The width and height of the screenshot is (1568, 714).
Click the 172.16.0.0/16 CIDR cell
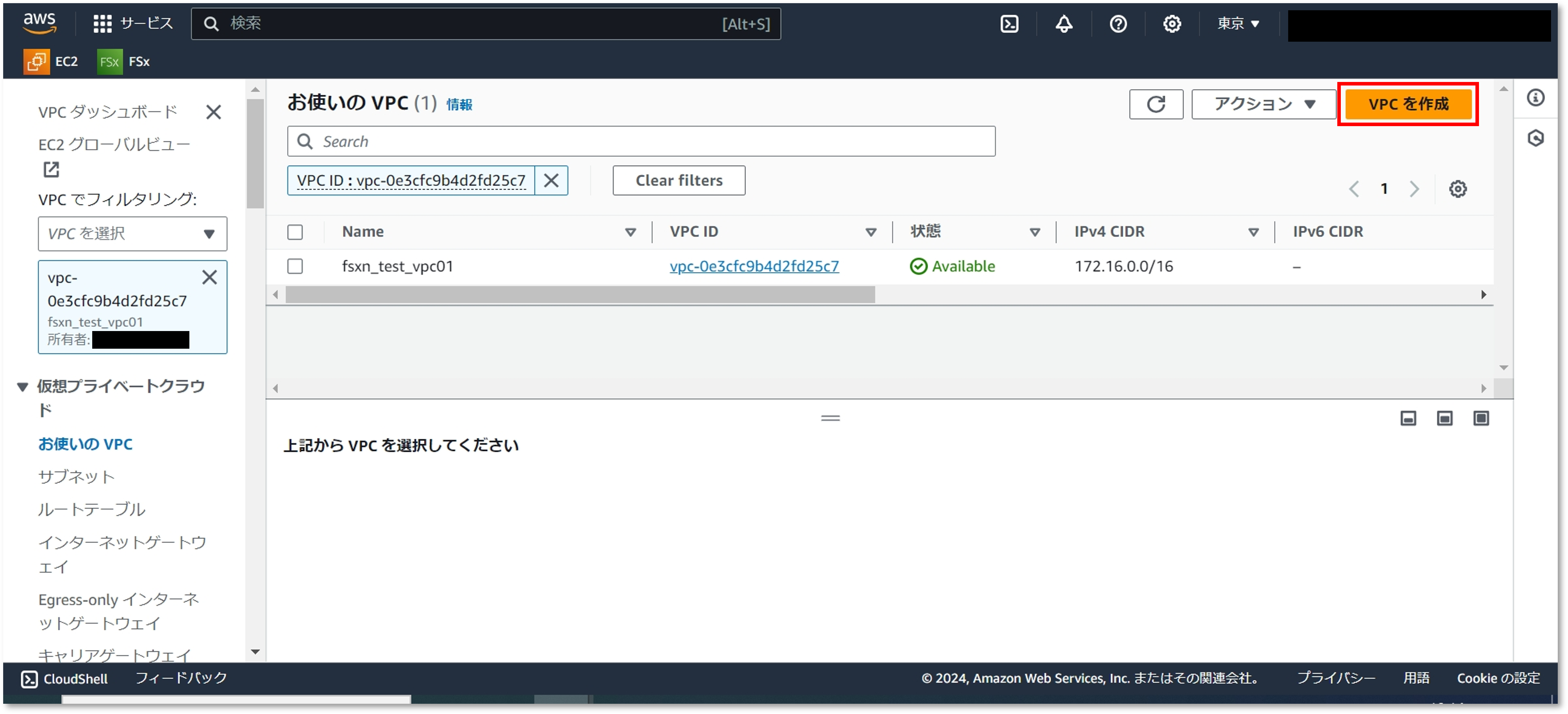pos(1123,266)
